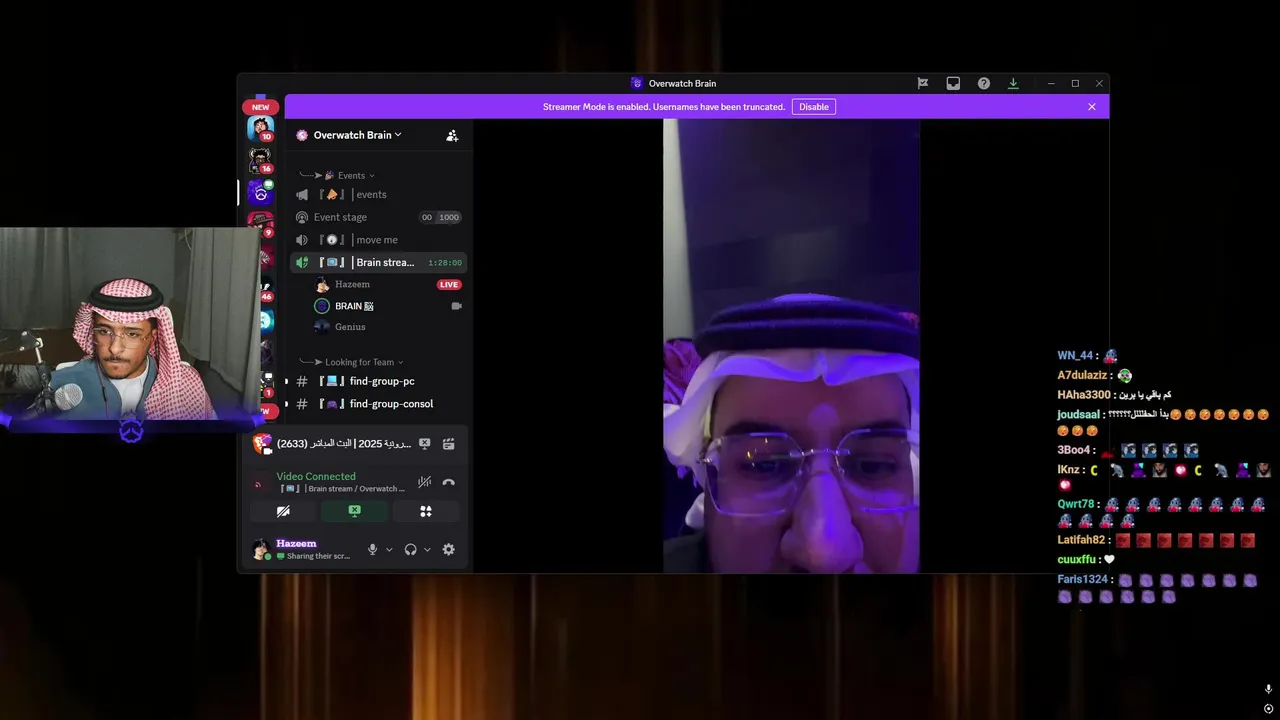The width and height of the screenshot is (1280, 720).
Task: Click the Video Connected status text
Action: pos(316,476)
